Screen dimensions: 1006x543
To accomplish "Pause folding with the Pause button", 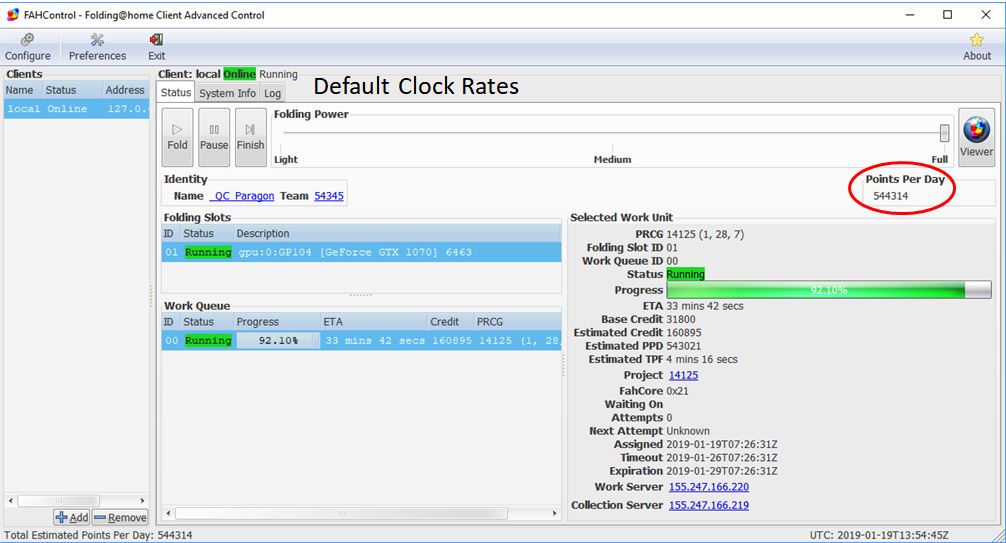I will point(214,137).
